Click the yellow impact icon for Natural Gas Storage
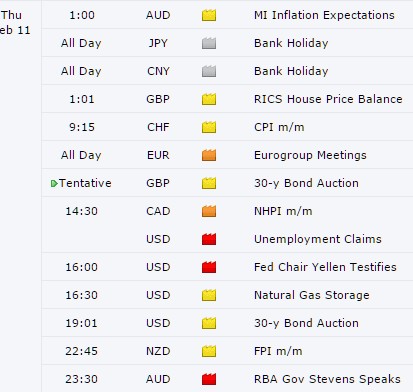This screenshot has width=413, height=392. pyautogui.click(x=209, y=295)
